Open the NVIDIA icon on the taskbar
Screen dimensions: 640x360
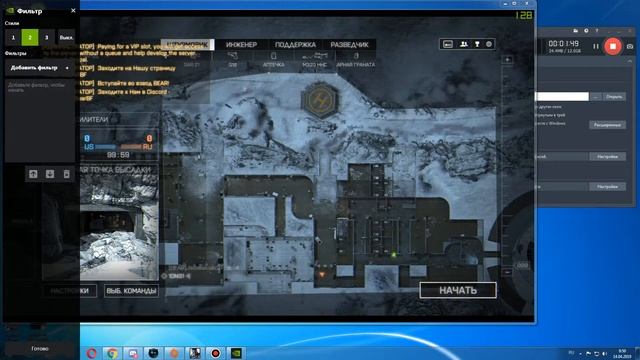236,353
